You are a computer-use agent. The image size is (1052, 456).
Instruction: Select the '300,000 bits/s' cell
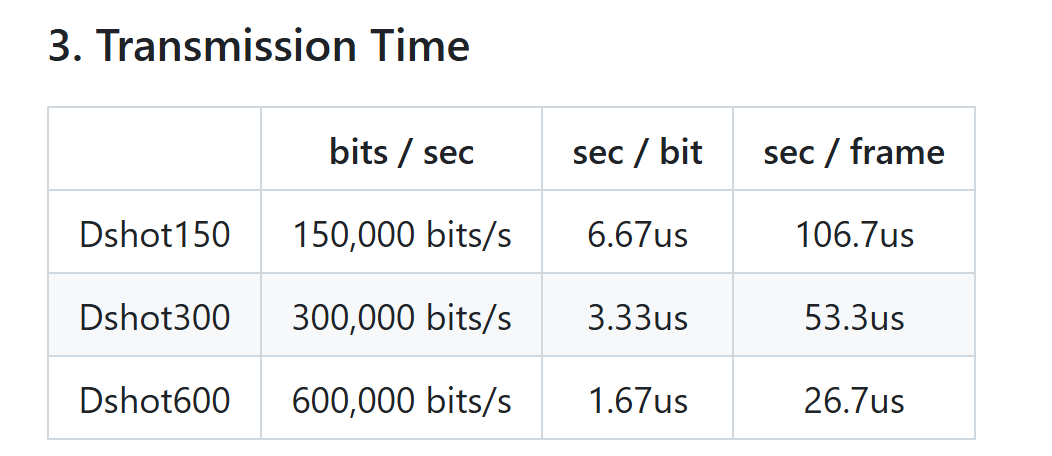tap(401, 315)
